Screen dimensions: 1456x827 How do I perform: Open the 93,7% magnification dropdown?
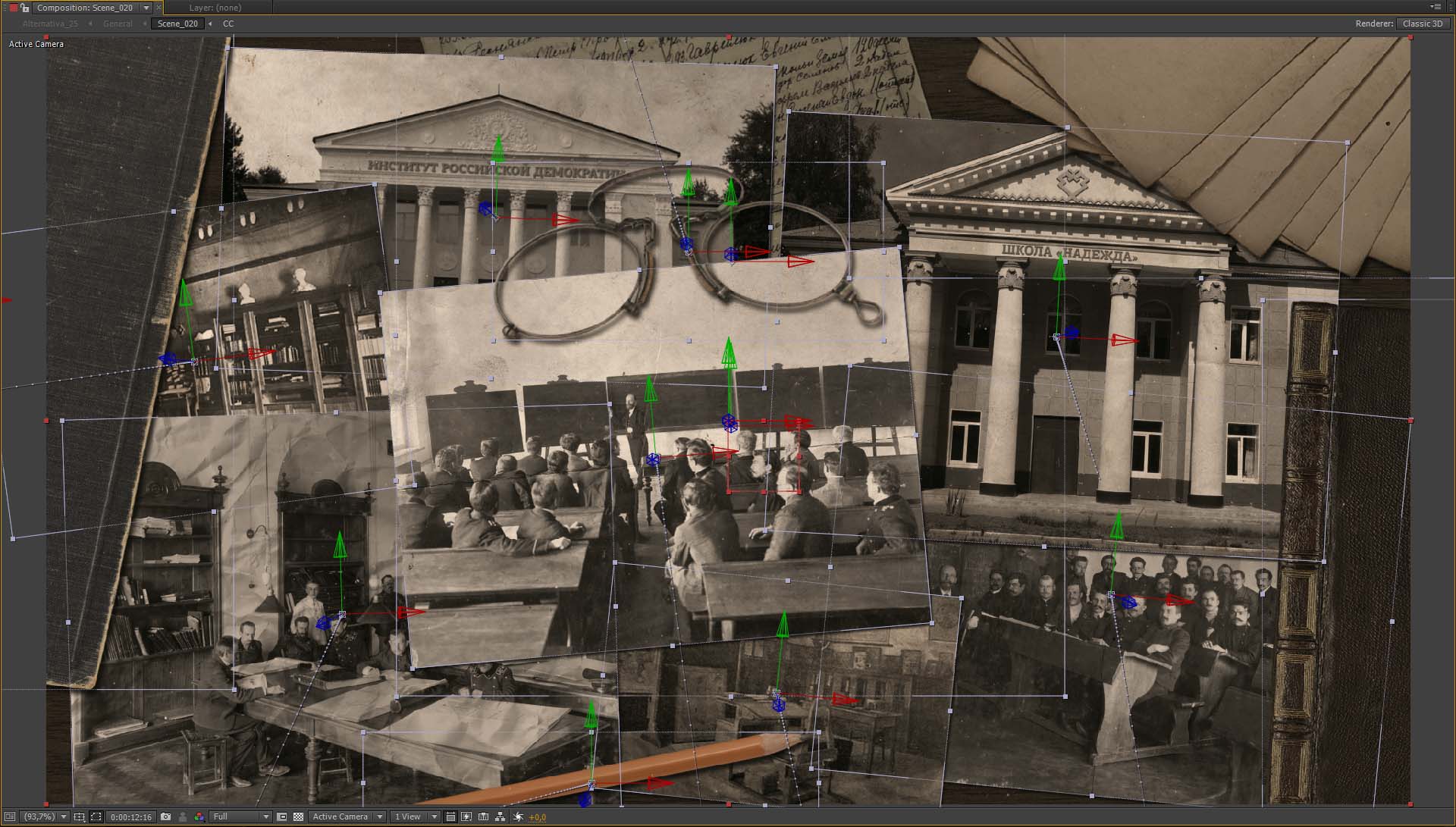coord(45,816)
